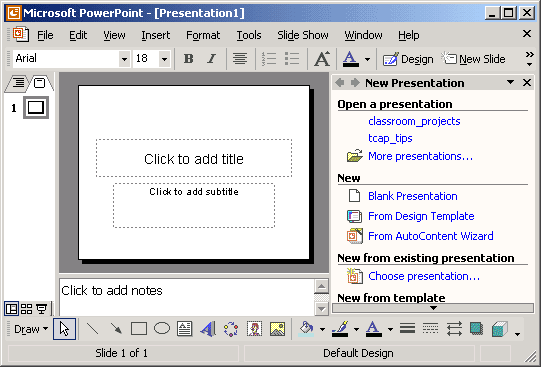This screenshot has height=367, width=541.
Task: Open tcap_tips presentation
Action: coord(390,138)
